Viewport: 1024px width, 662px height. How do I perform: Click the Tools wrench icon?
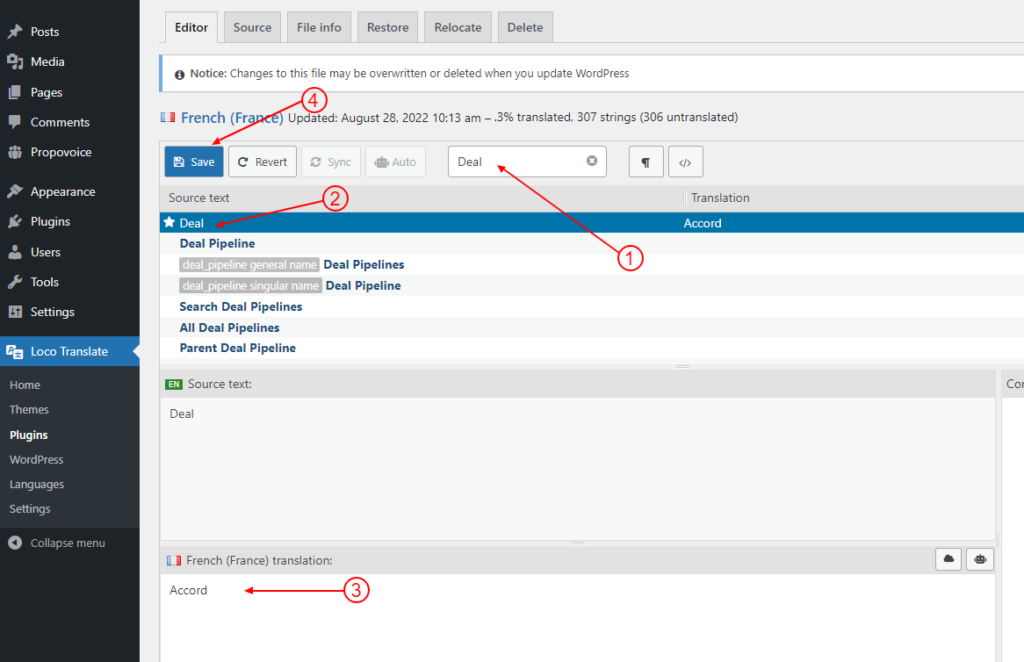(x=15, y=282)
